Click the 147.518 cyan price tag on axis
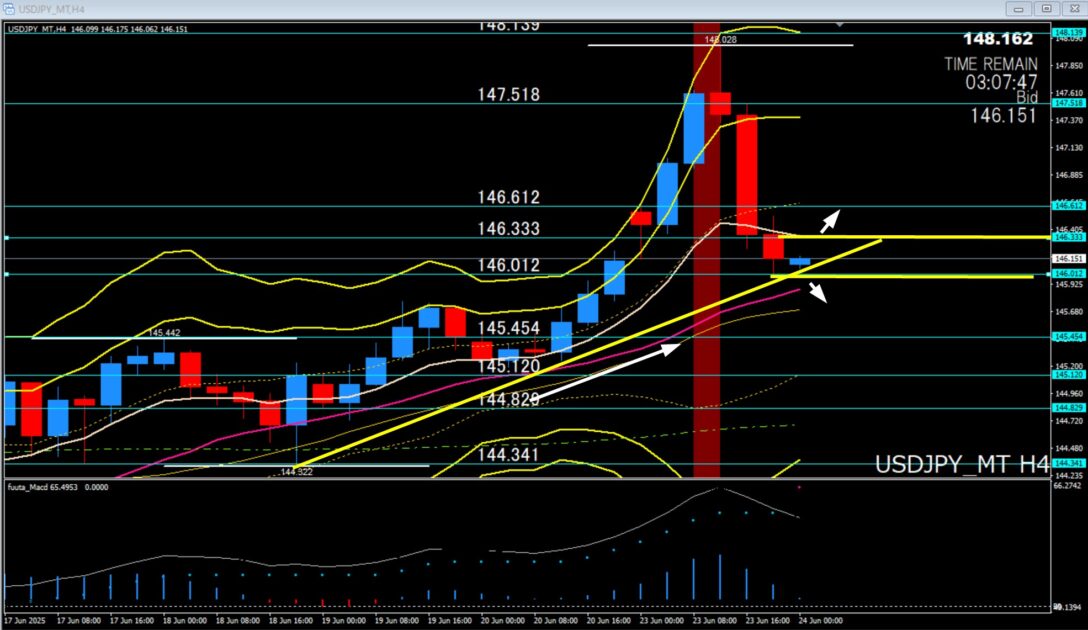1088x630 pixels. 1066,103
